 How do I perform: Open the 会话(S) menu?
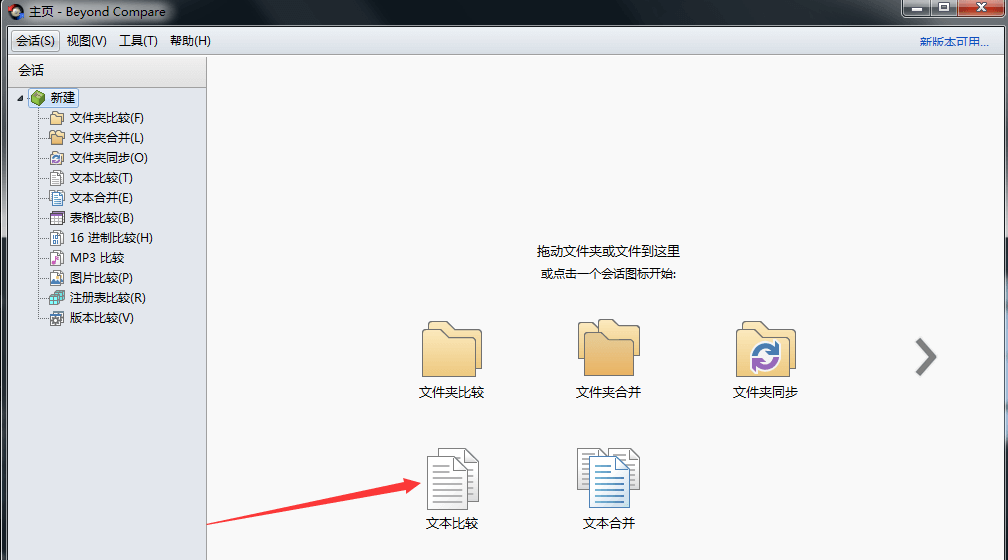pyautogui.click(x=36, y=41)
